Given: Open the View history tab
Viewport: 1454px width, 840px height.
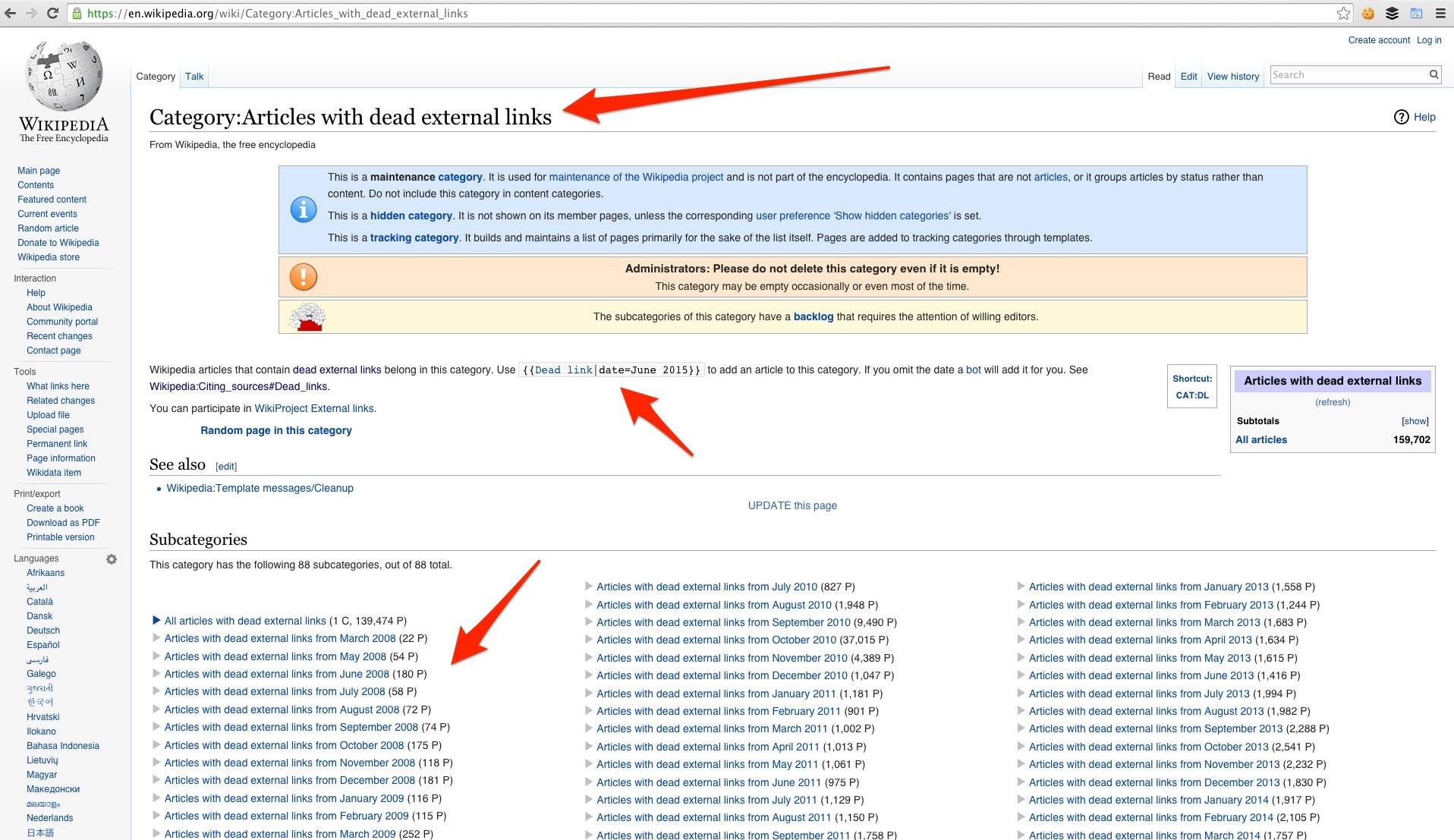Looking at the screenshot, I should [x=1232, y=76].
